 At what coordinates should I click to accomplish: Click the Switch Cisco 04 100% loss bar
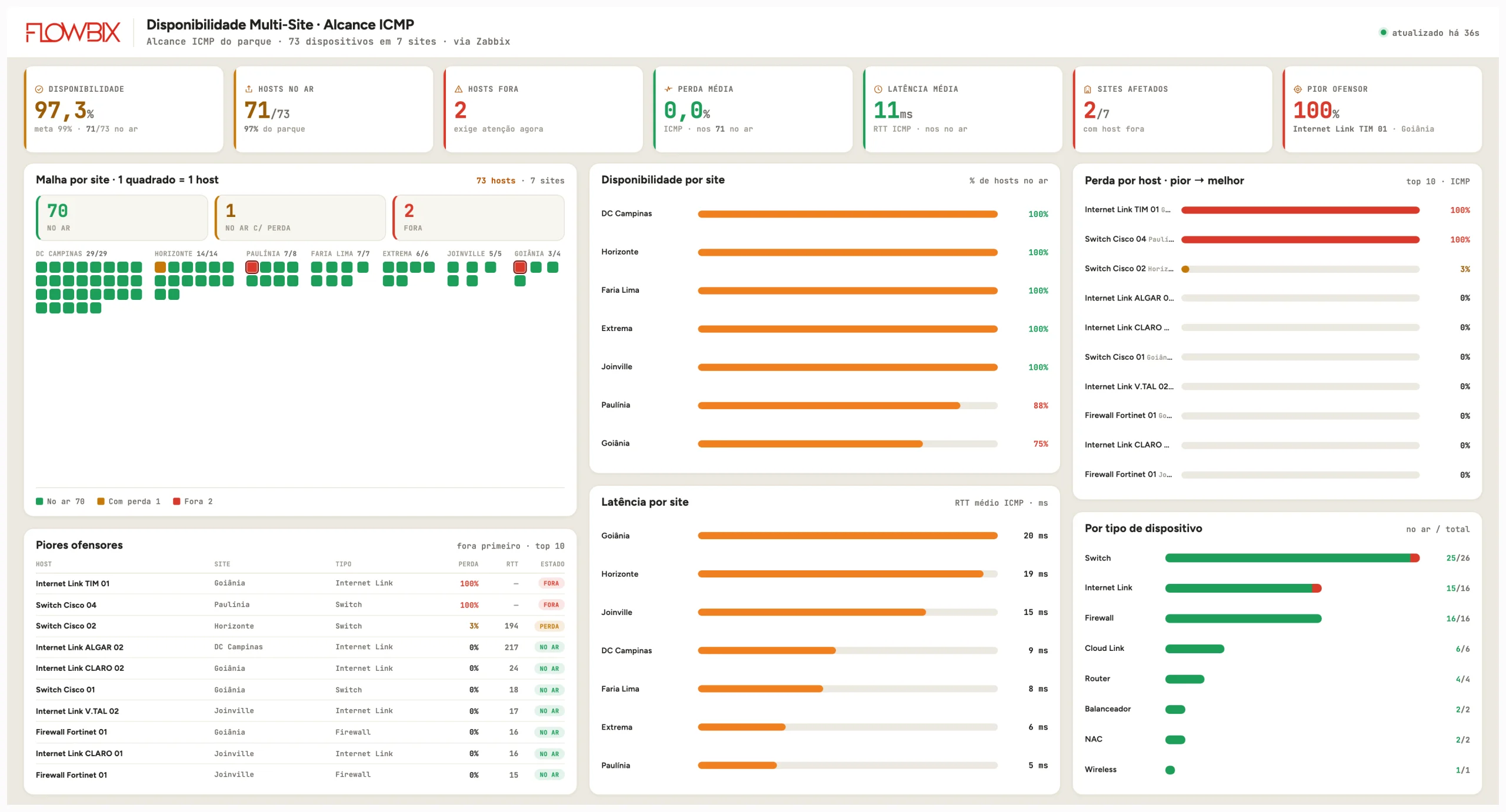click(x=1301, y=239)
